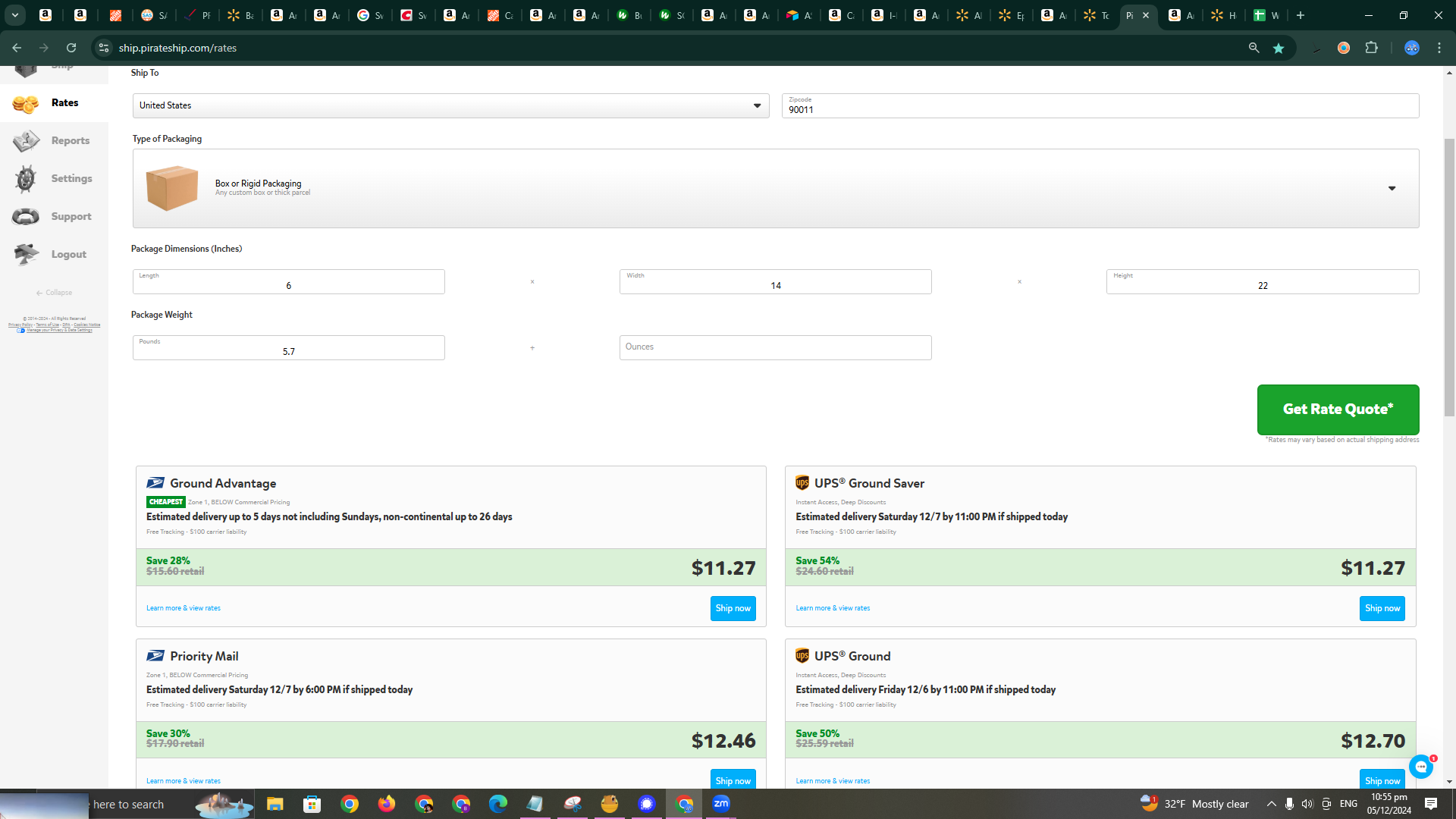Click the UPS shield logo on Ground Saver card
1456x819 pixels.
coord(802,483)
